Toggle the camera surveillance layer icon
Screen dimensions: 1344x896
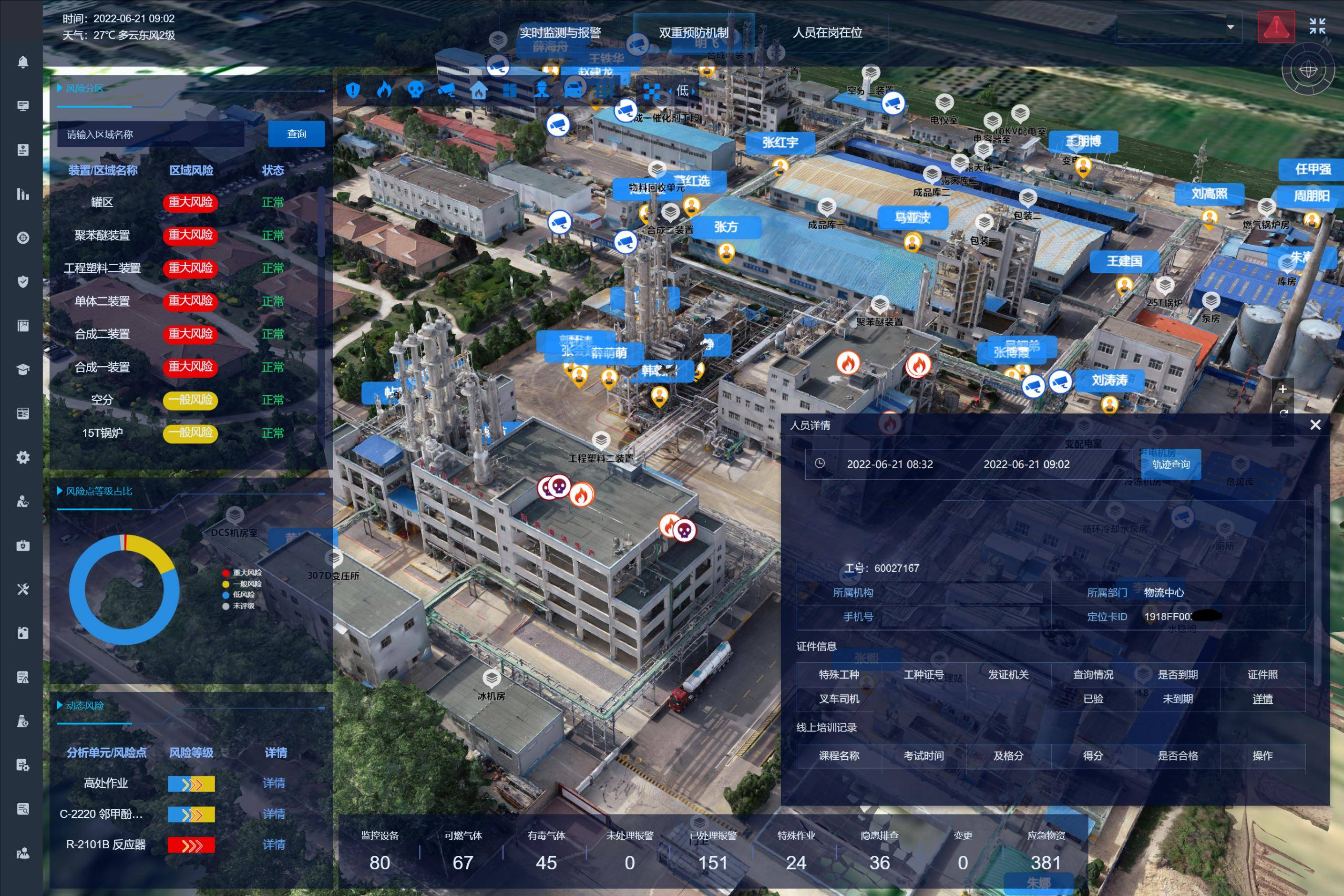point(447,90)
